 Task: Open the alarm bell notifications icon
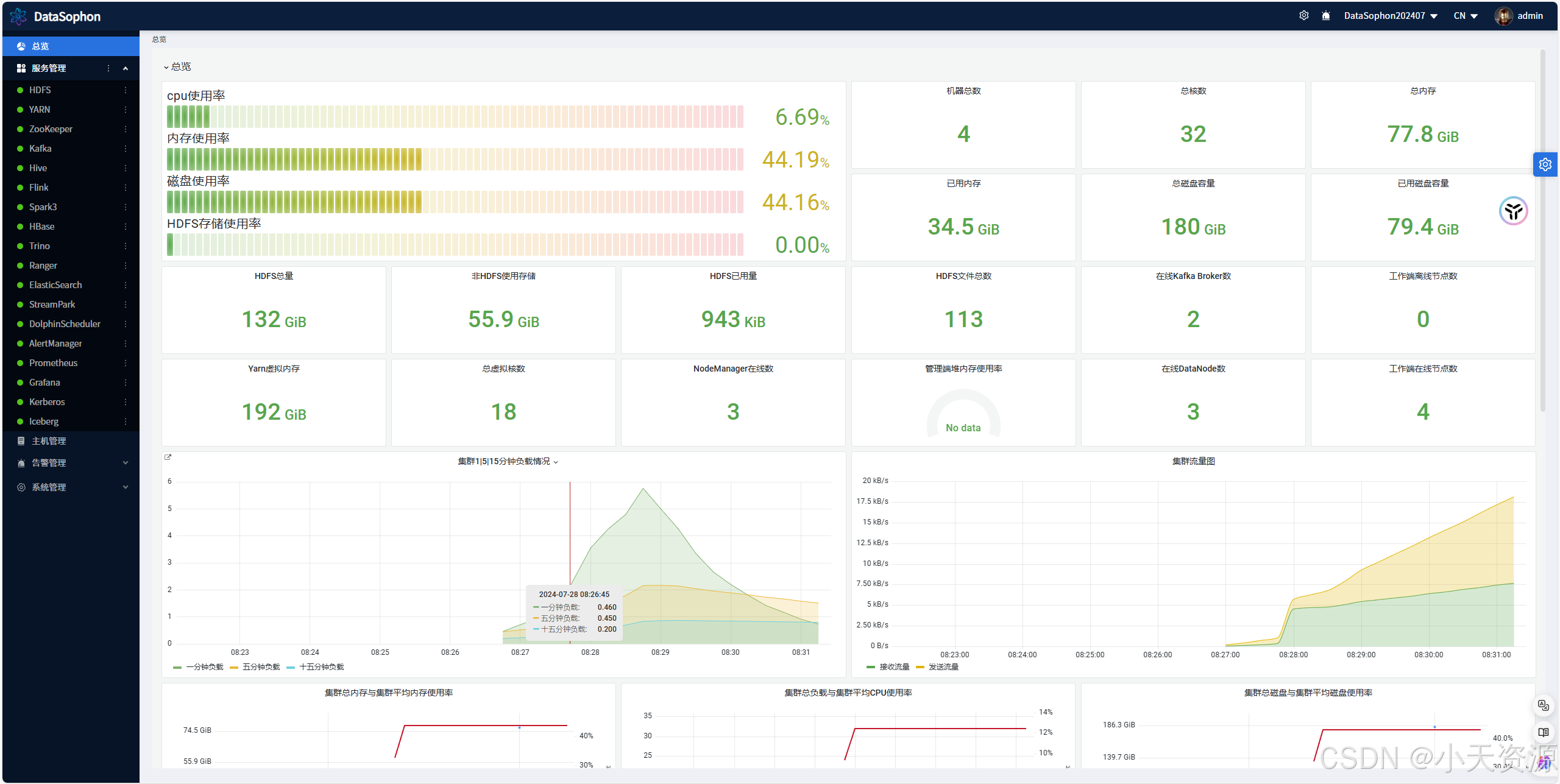pos(1325,16)
